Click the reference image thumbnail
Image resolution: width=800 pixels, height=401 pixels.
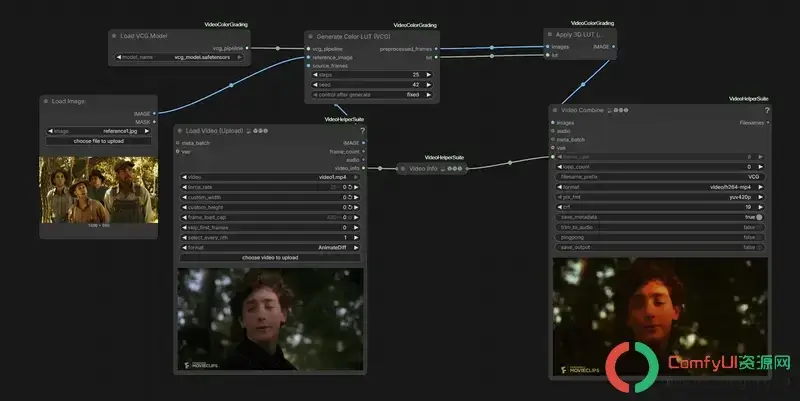(x=98, y=190)
